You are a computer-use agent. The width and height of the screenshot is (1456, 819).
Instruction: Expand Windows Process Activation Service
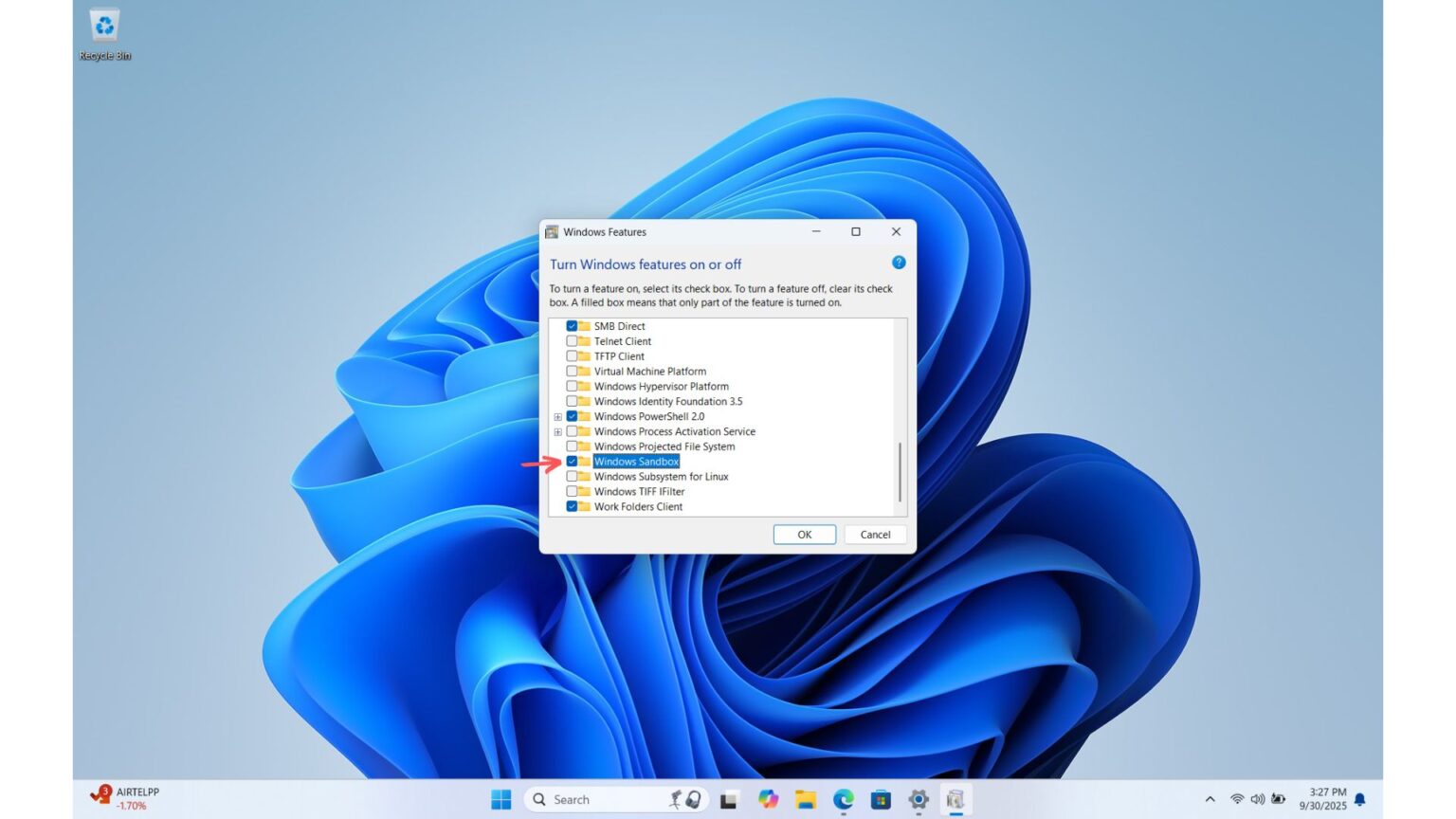click(x=558, y=431)
